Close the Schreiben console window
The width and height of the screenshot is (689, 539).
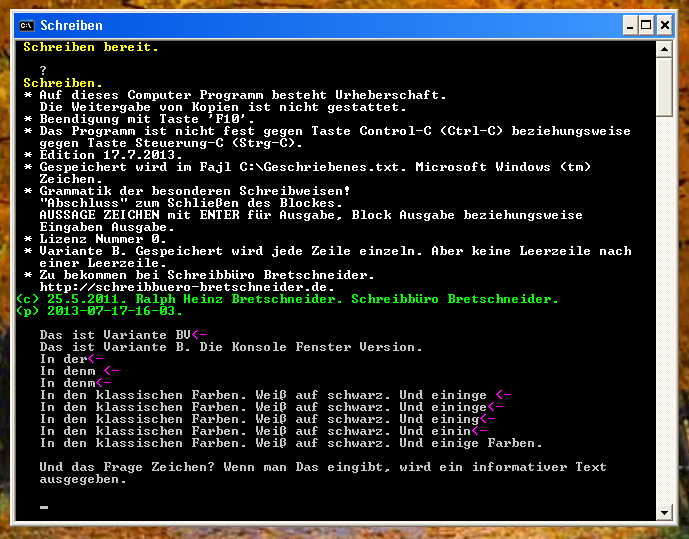pos(667,25)
